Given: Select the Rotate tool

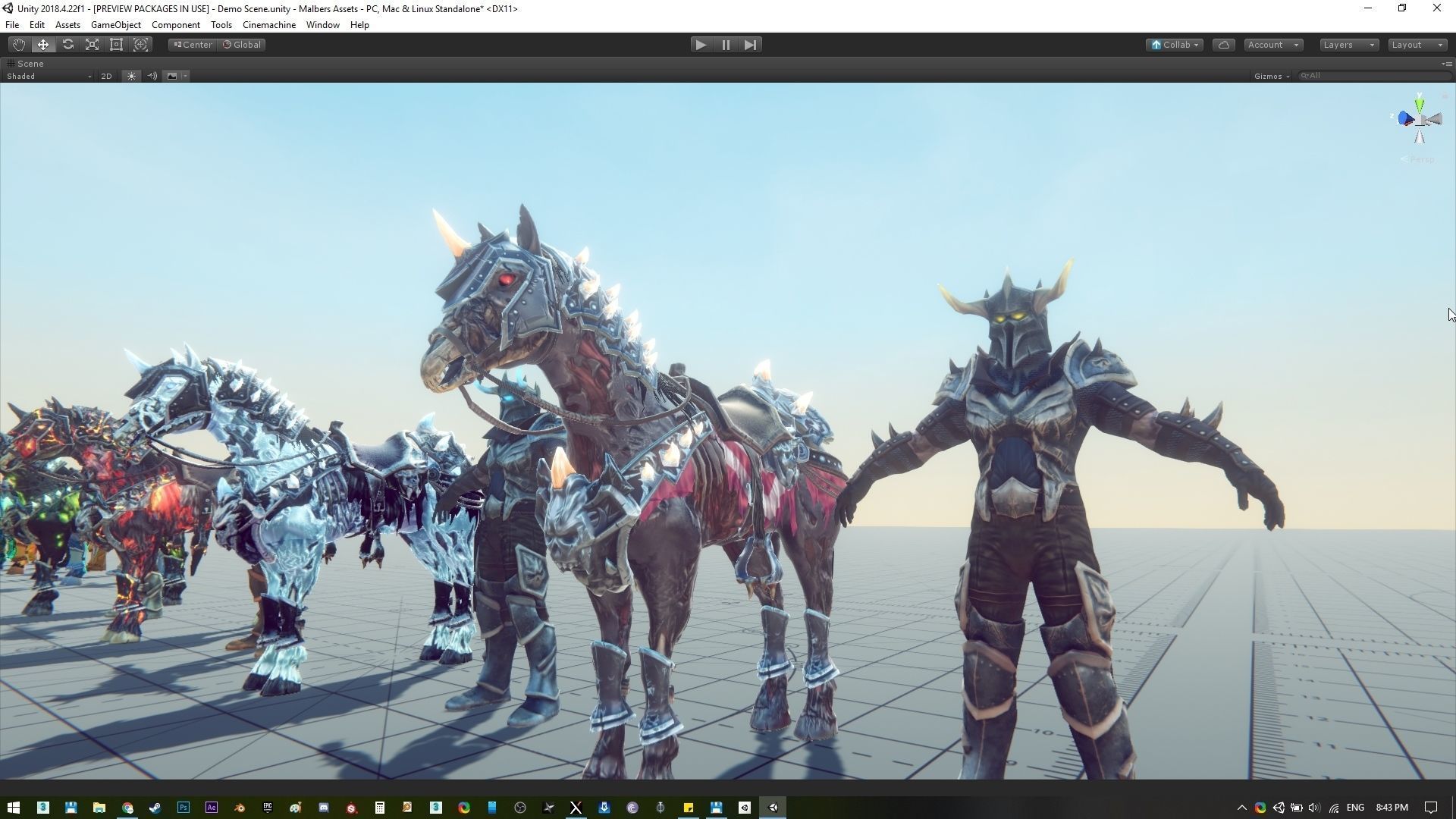Looking at the screenshot, I should point(67,45).
